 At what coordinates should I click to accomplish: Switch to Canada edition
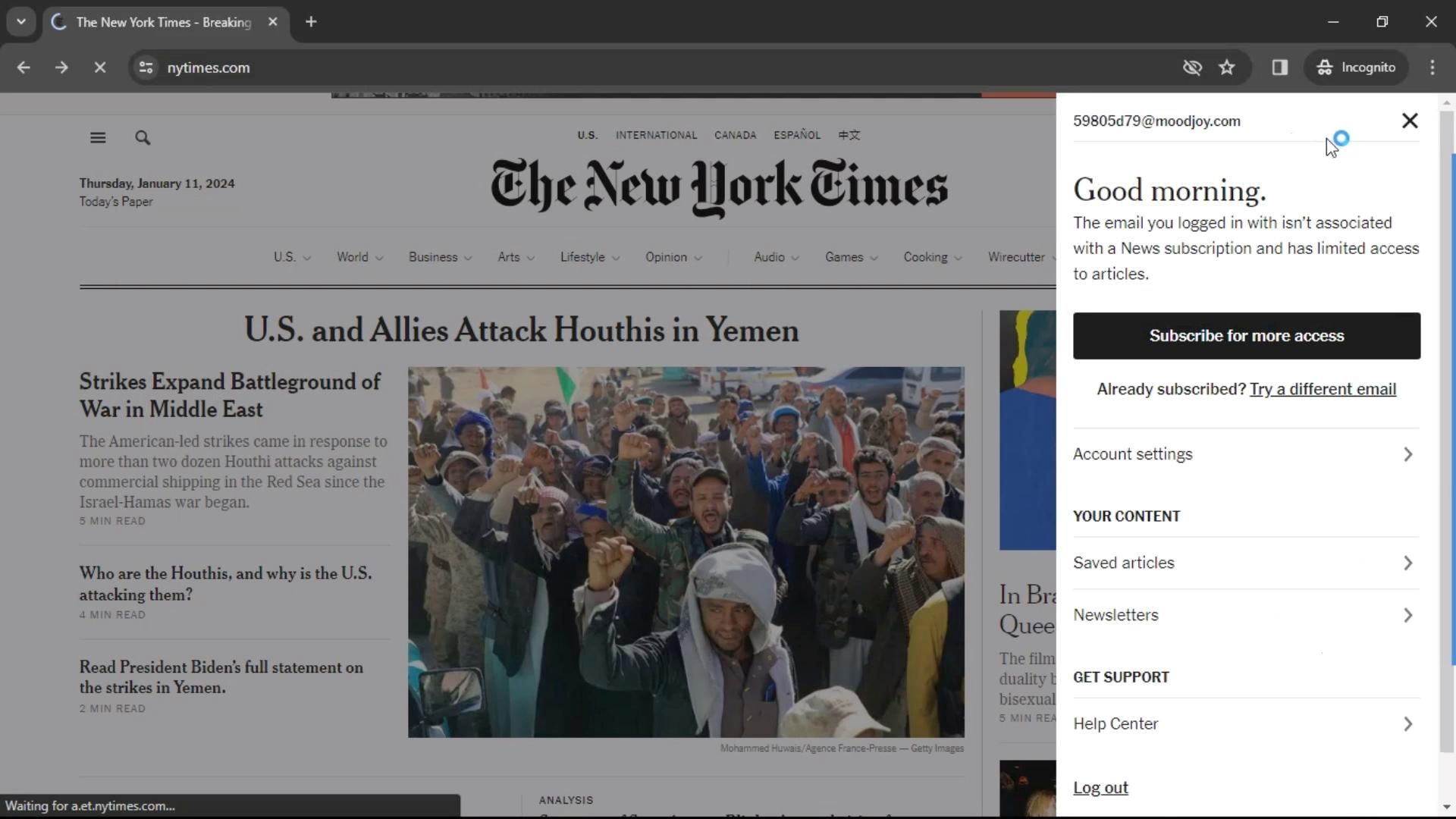coord(735,135)
